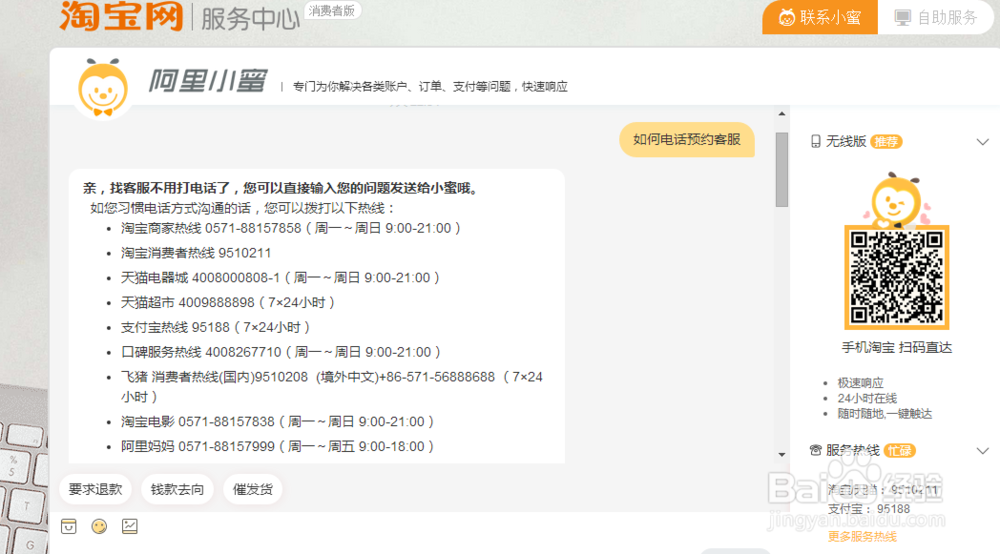Click the 推荐 badge
Screen dimensions: 1000x554
[886, 142]
